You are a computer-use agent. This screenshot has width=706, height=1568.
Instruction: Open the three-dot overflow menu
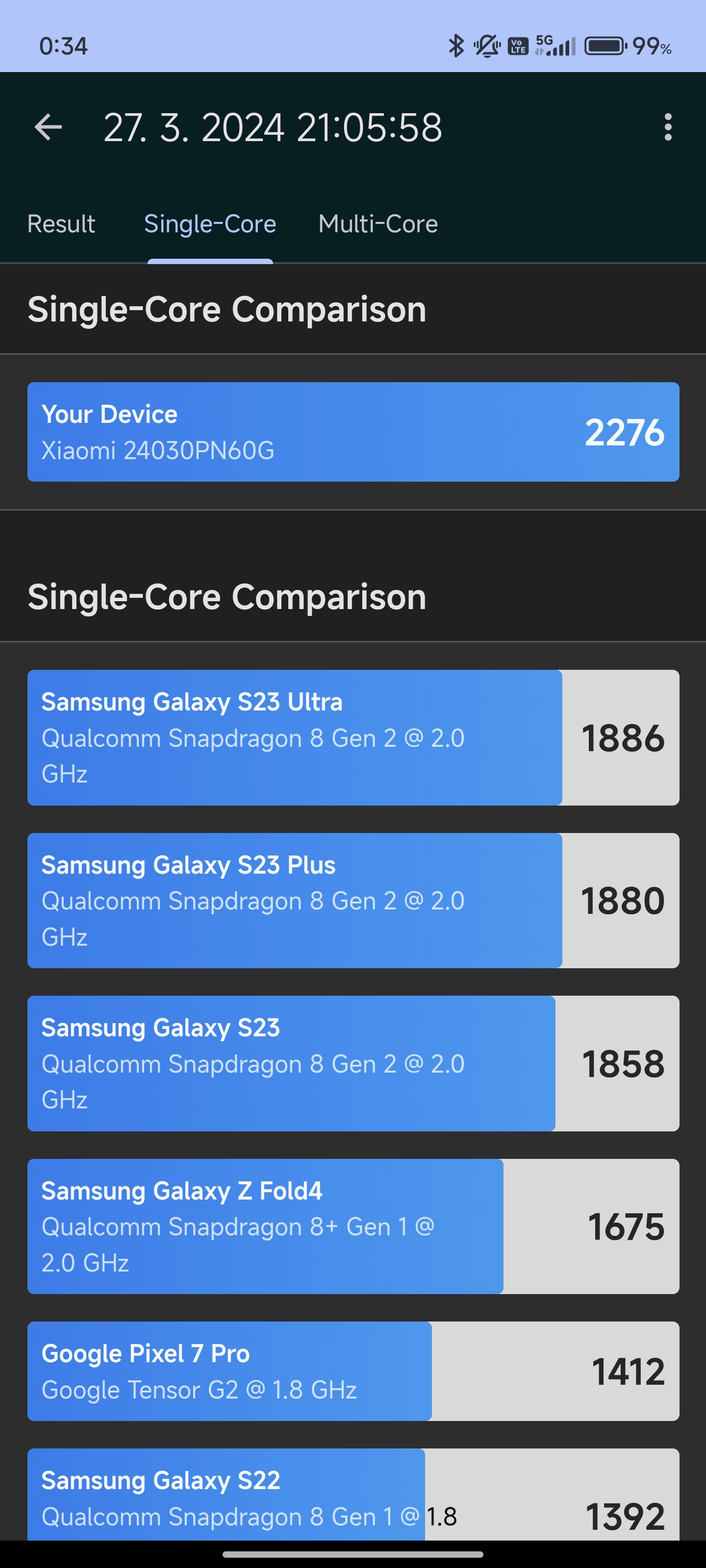coord(668,127)
